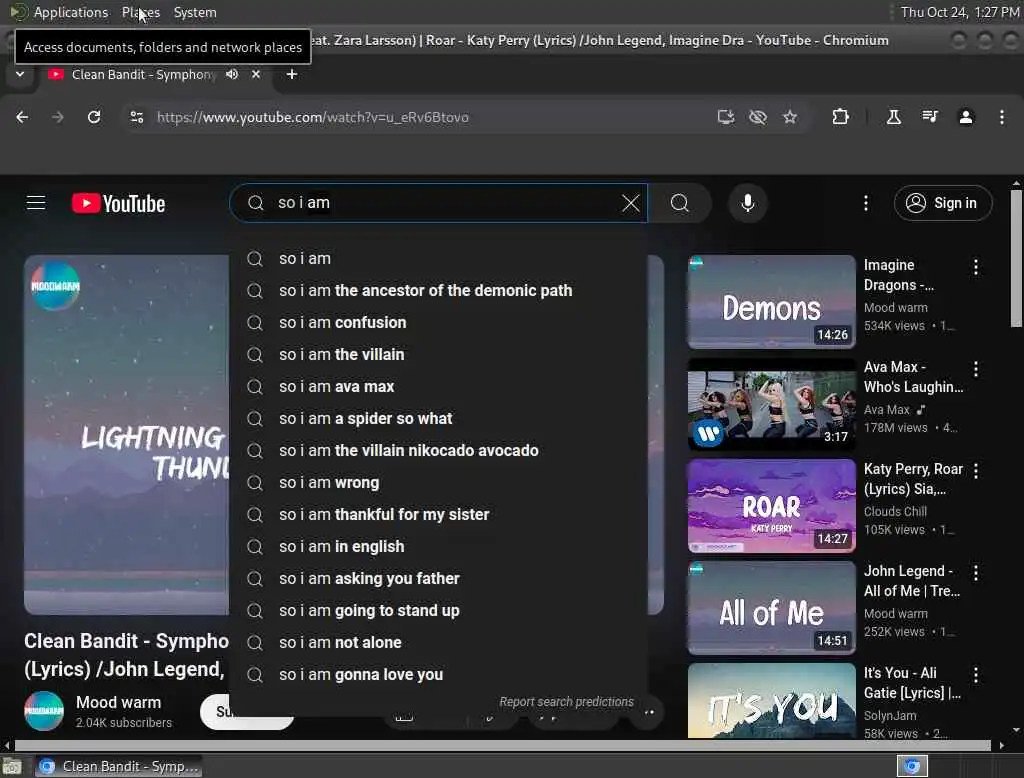Open the Demons video thumbnail

click(x=771, y=302)
